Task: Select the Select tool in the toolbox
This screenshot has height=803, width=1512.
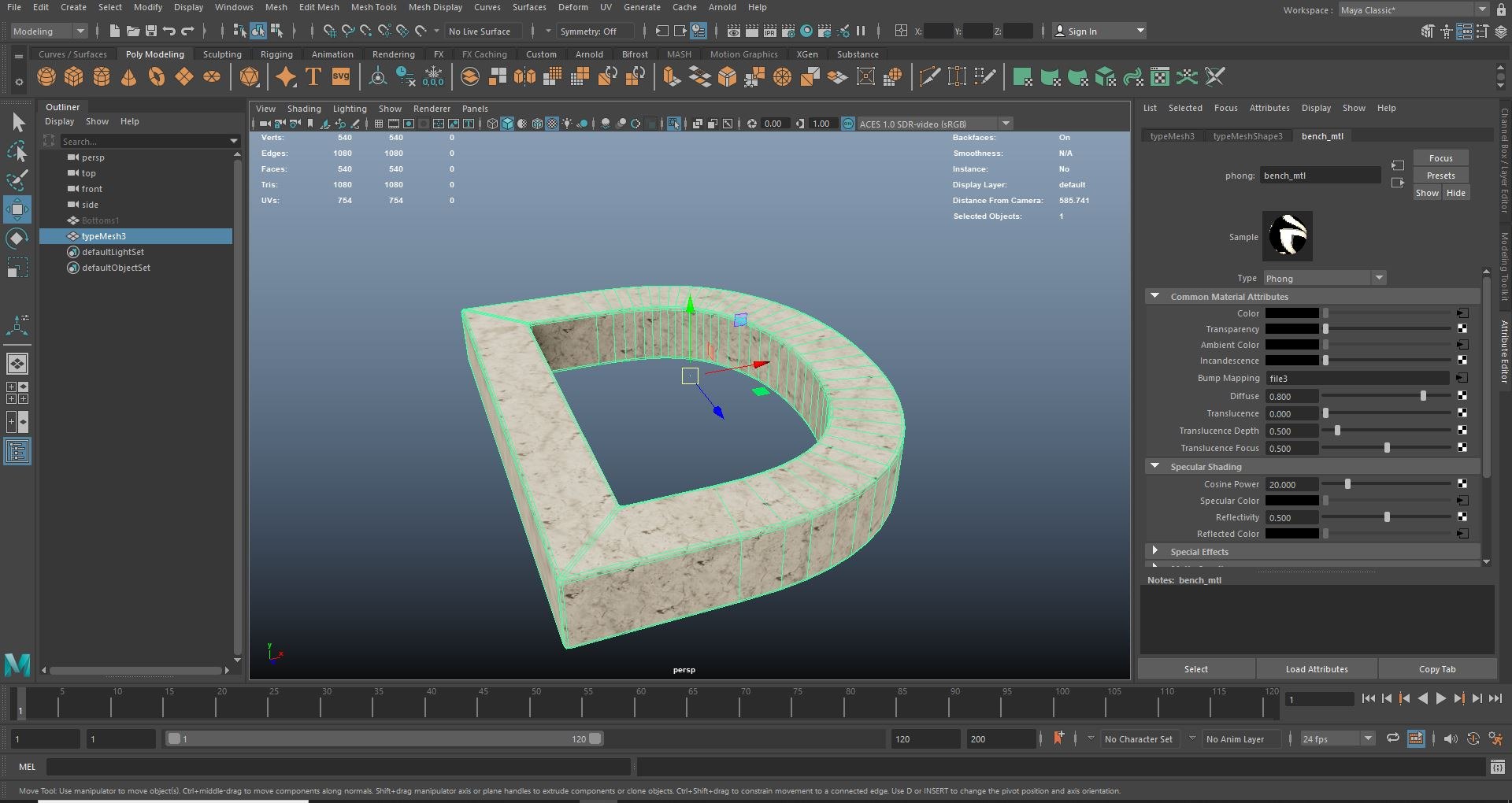Action: [x=17, y=122]
